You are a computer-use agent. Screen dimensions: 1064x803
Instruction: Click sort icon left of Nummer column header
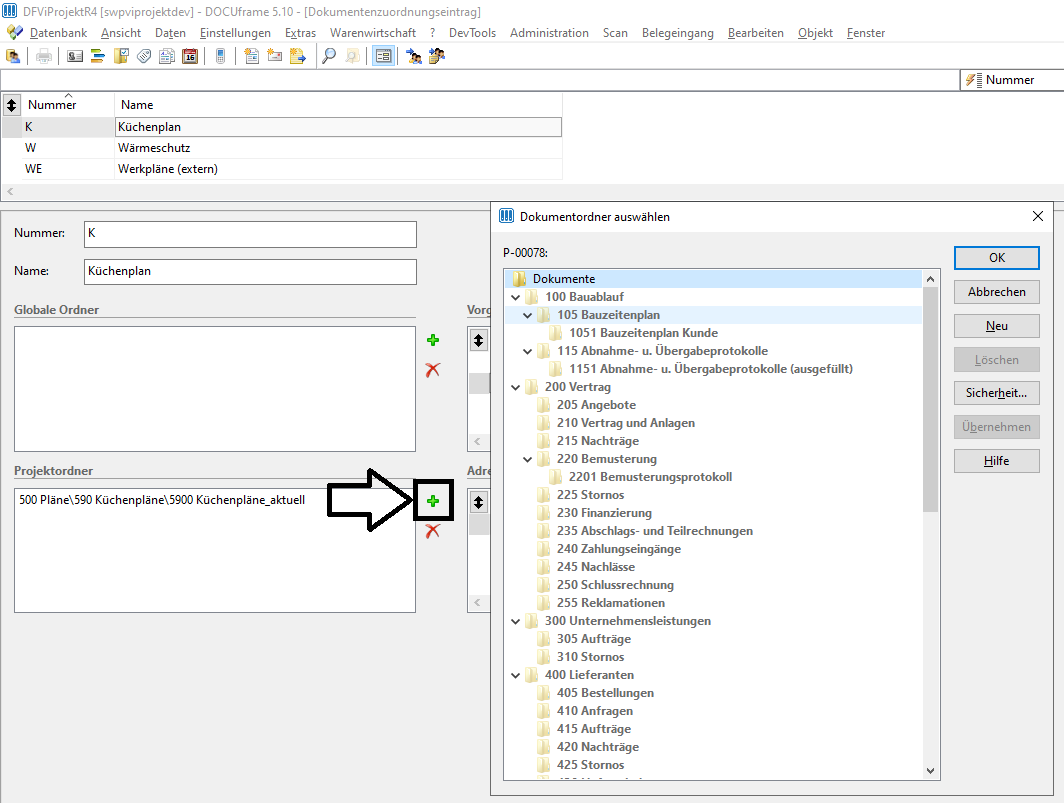click(12, 105)
